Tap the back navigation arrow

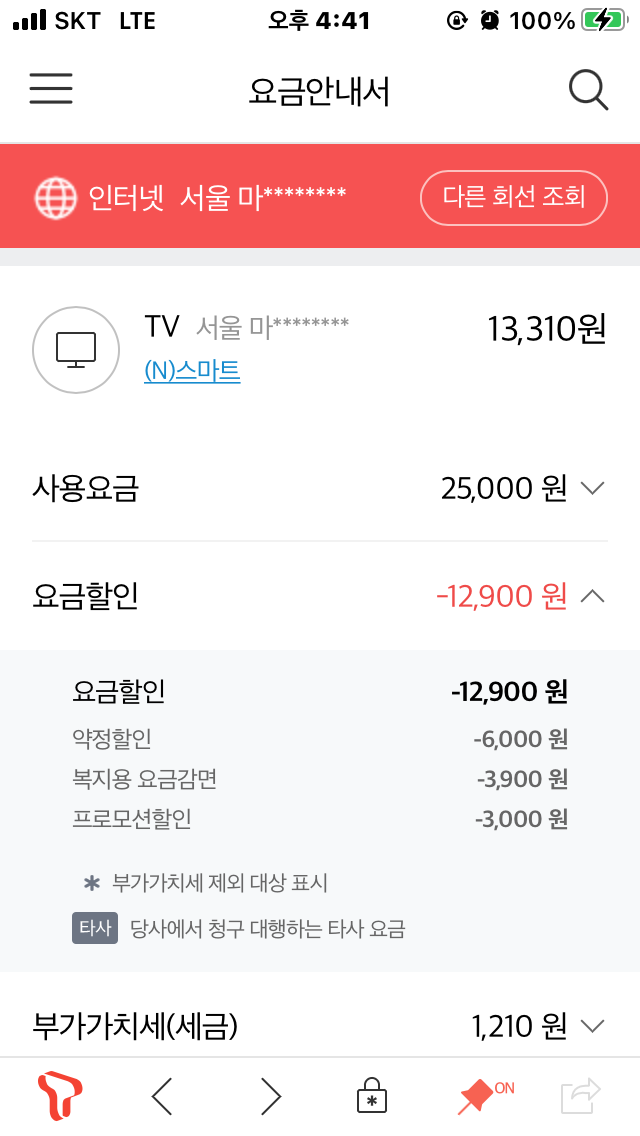pyautogui.click(x=161, y=1096)
